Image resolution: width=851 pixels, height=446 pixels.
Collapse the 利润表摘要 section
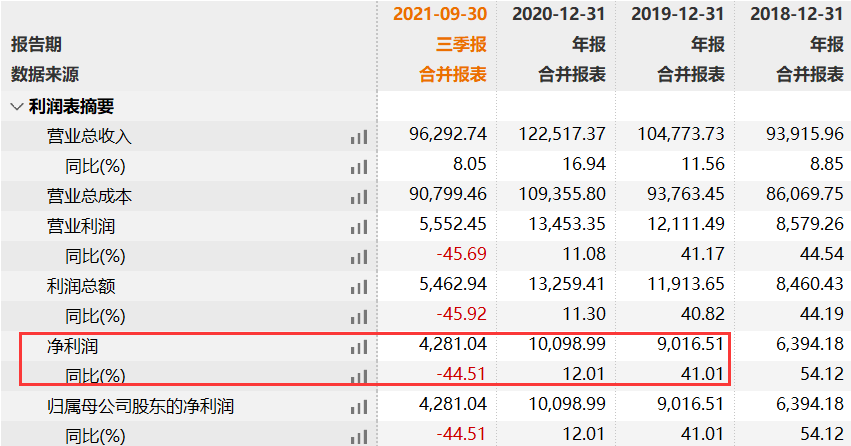coord(17,105)
